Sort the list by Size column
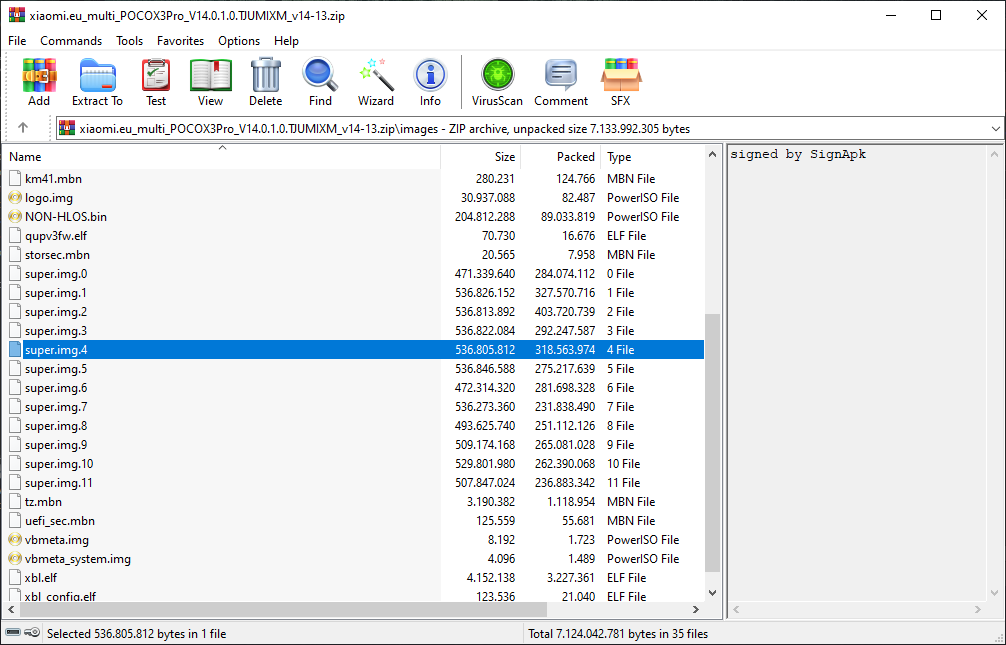Viewport: 1006px width, 645px height. (x=481, y=157)
